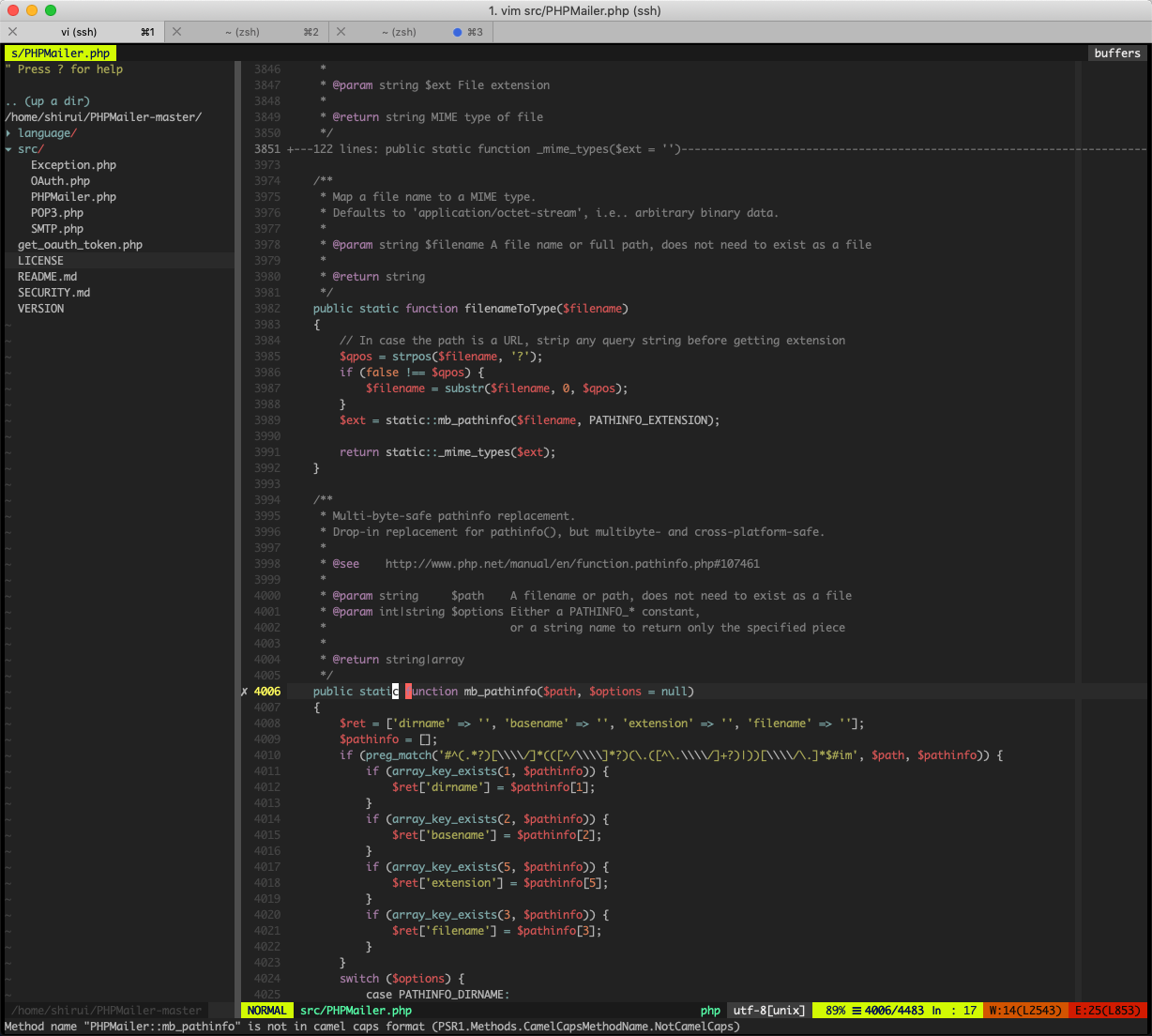
Task: Open get_oauth_token.php in tree
Action: pyautogui.click(x=80, y=245)
